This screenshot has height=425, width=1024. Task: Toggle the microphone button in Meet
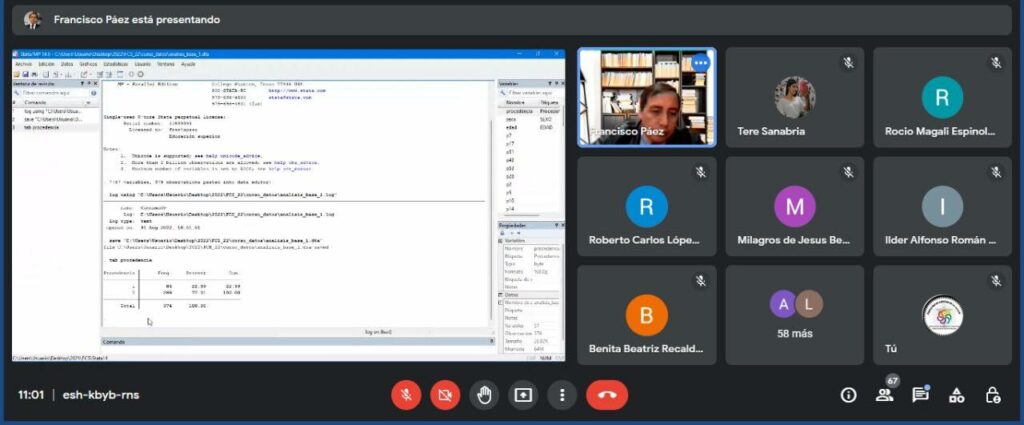coord(406,395)
